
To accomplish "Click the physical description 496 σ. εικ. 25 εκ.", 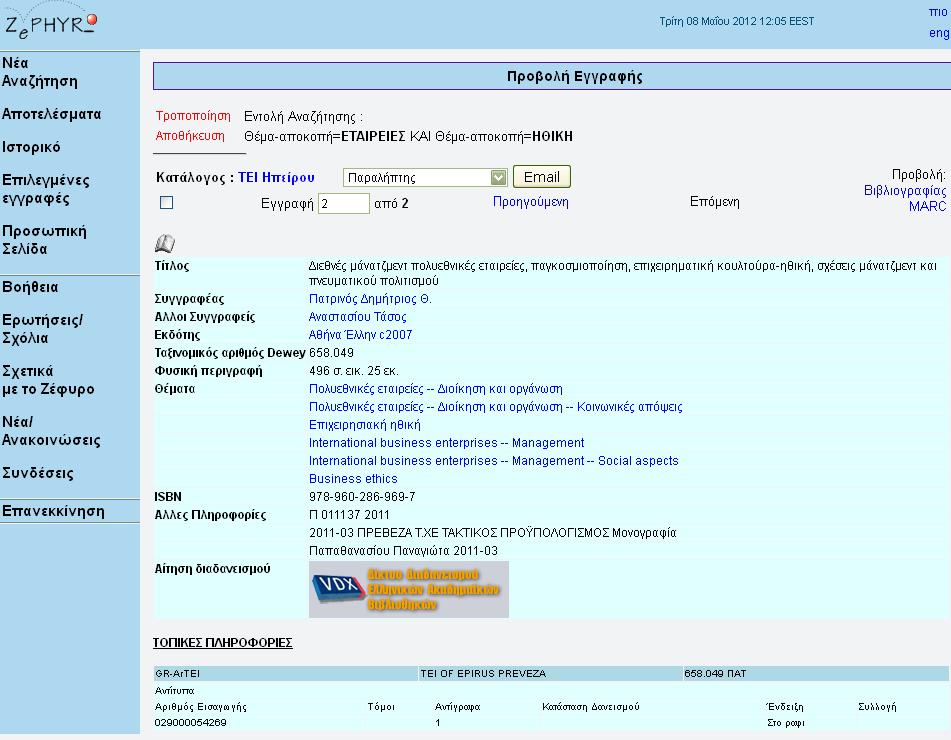I will click(354, 371).
